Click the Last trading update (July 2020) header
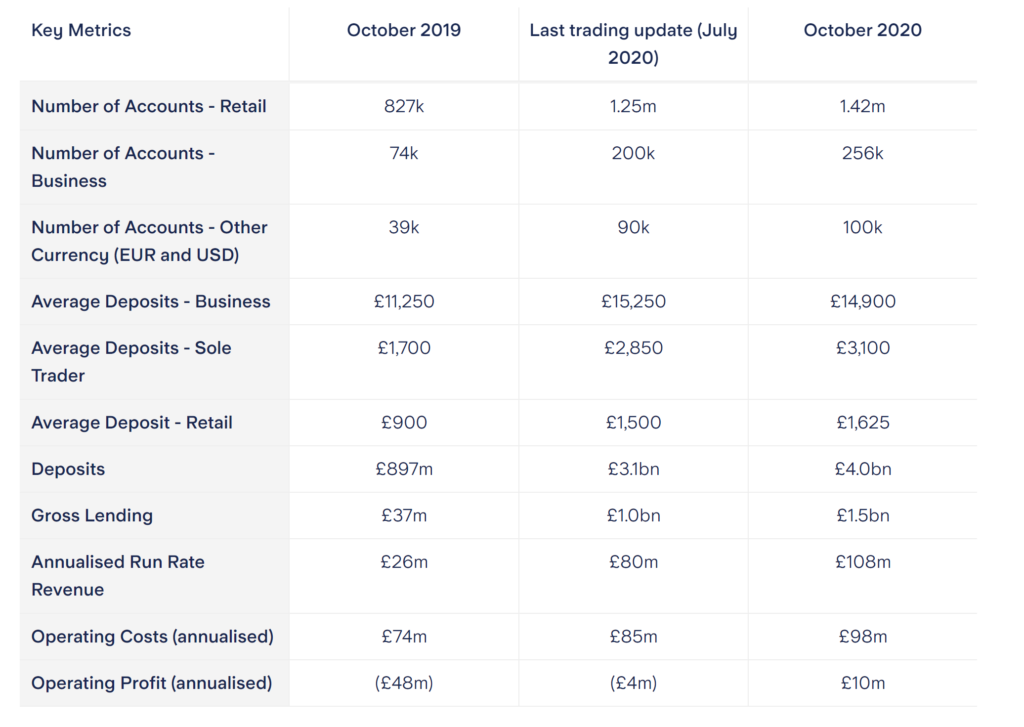Viewport: 1024px width, 727px height. pyautogui.click(x=633, y=44)
